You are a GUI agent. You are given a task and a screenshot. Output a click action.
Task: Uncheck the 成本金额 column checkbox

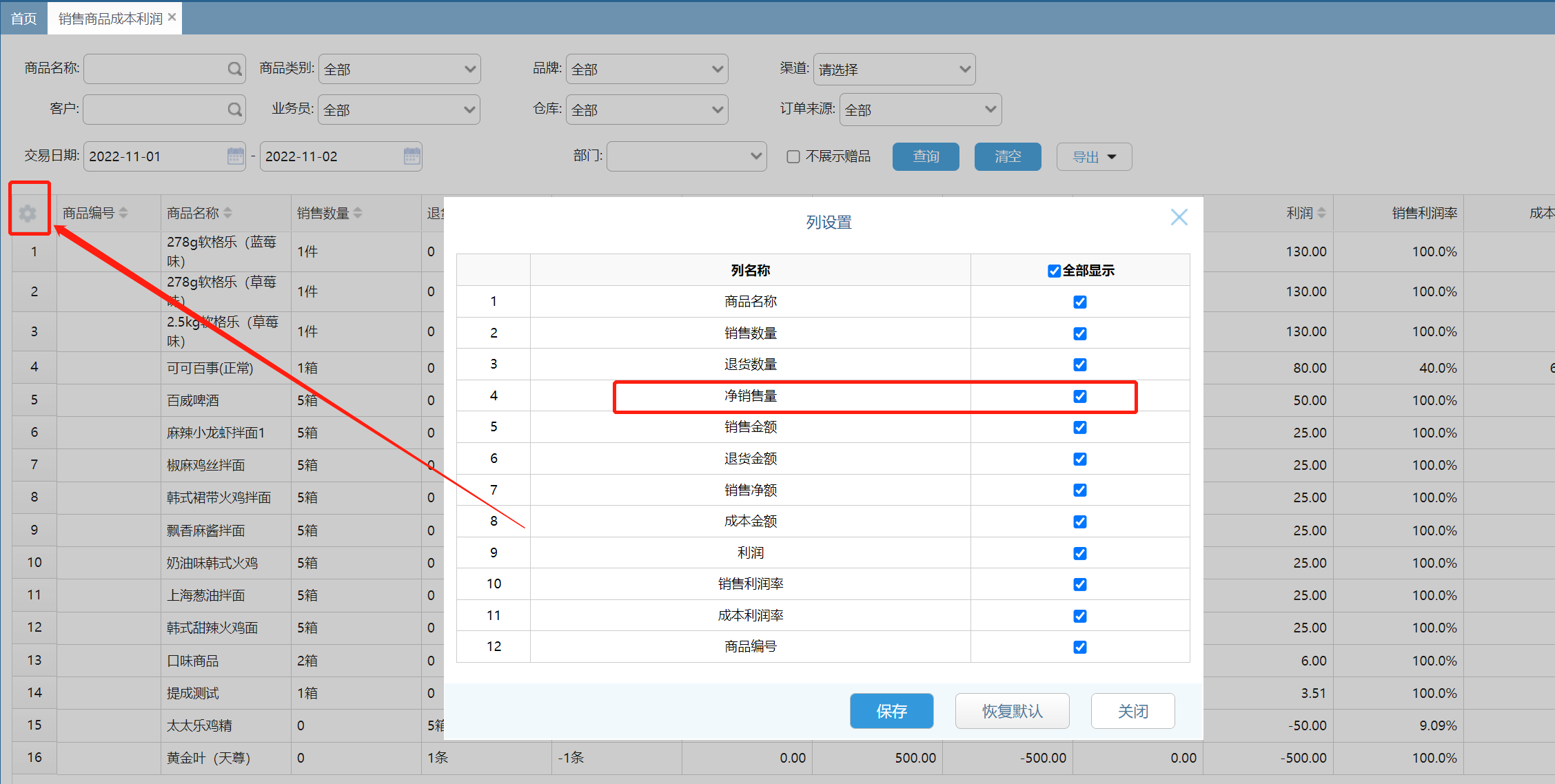(1080, 522)
